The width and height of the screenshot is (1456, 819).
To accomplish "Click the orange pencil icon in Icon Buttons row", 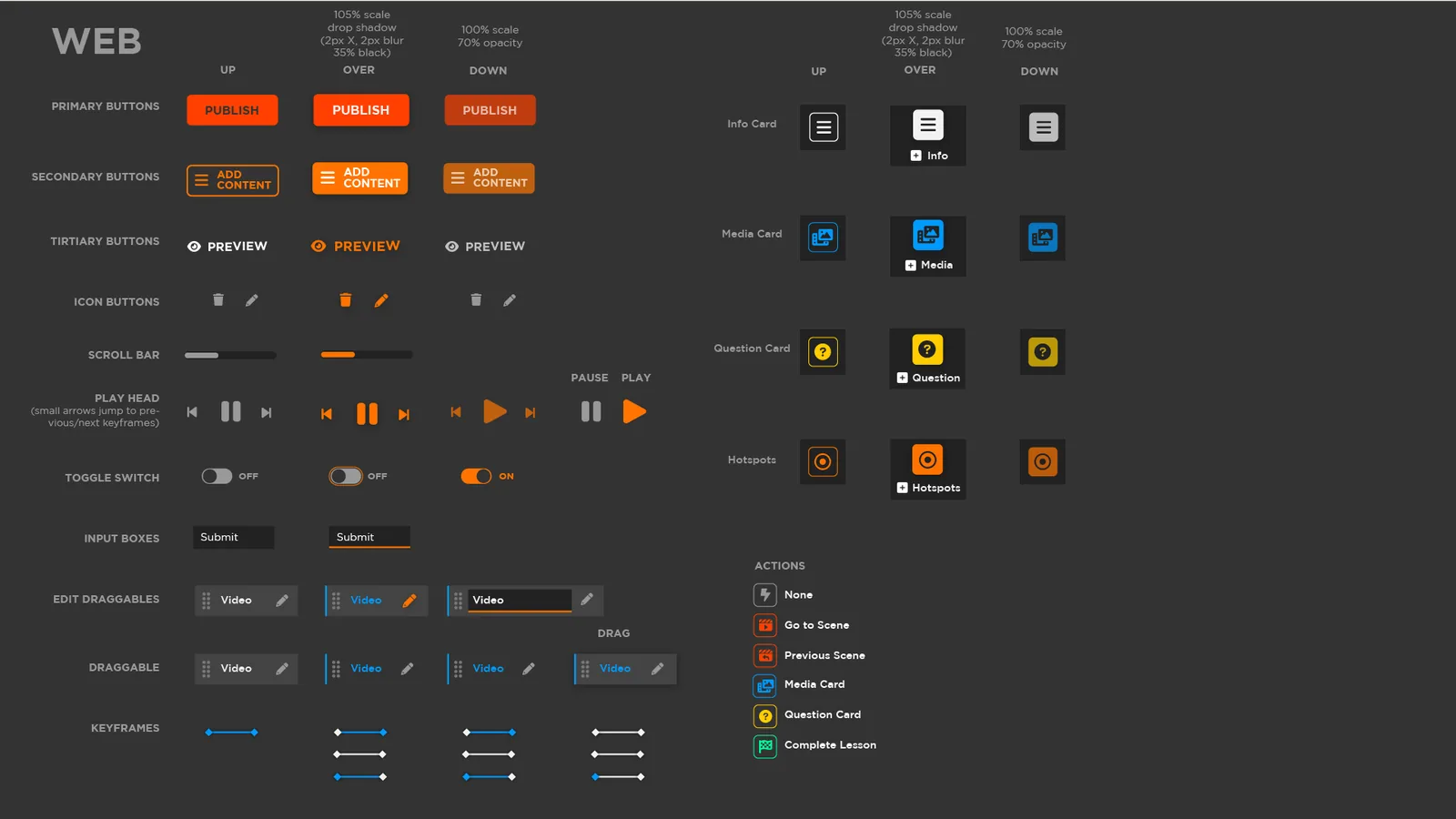I will (x=381, y=300).
